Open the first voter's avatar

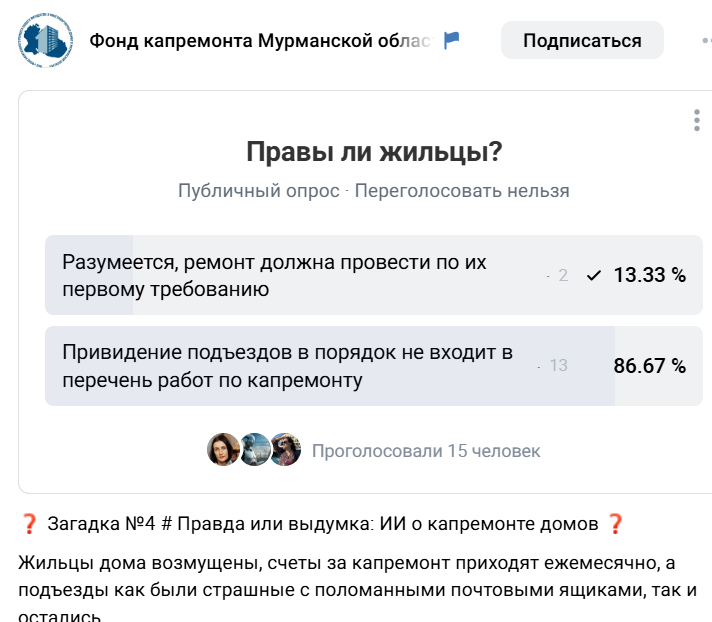[222, 450]
